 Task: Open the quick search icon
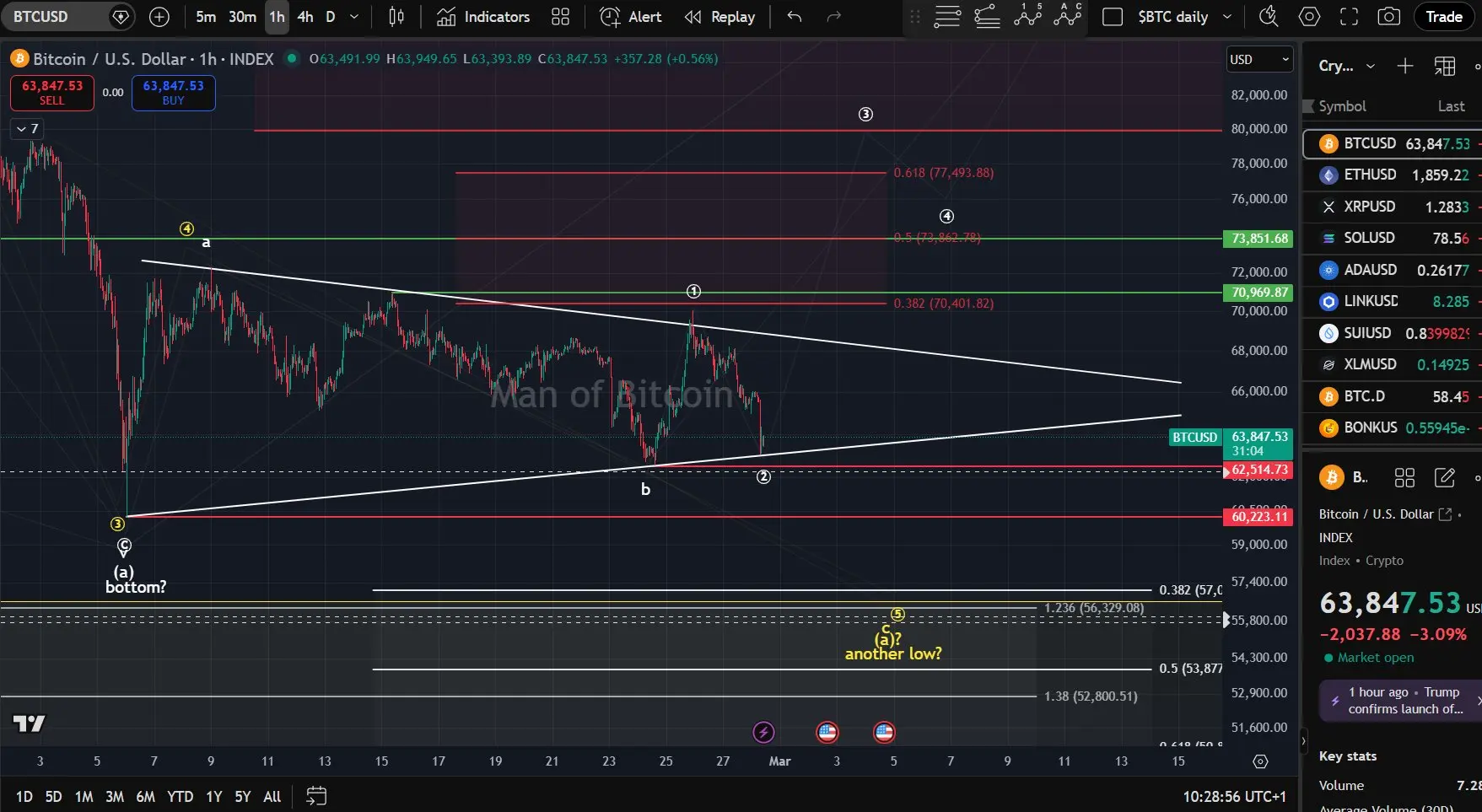(x=1269, y=17)
